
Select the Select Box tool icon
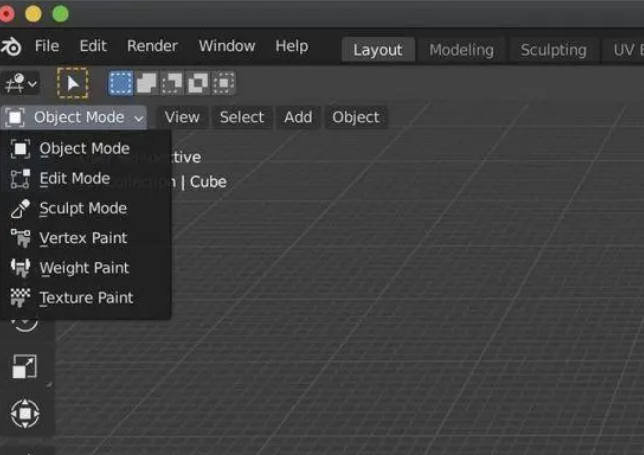coord(73,83)
